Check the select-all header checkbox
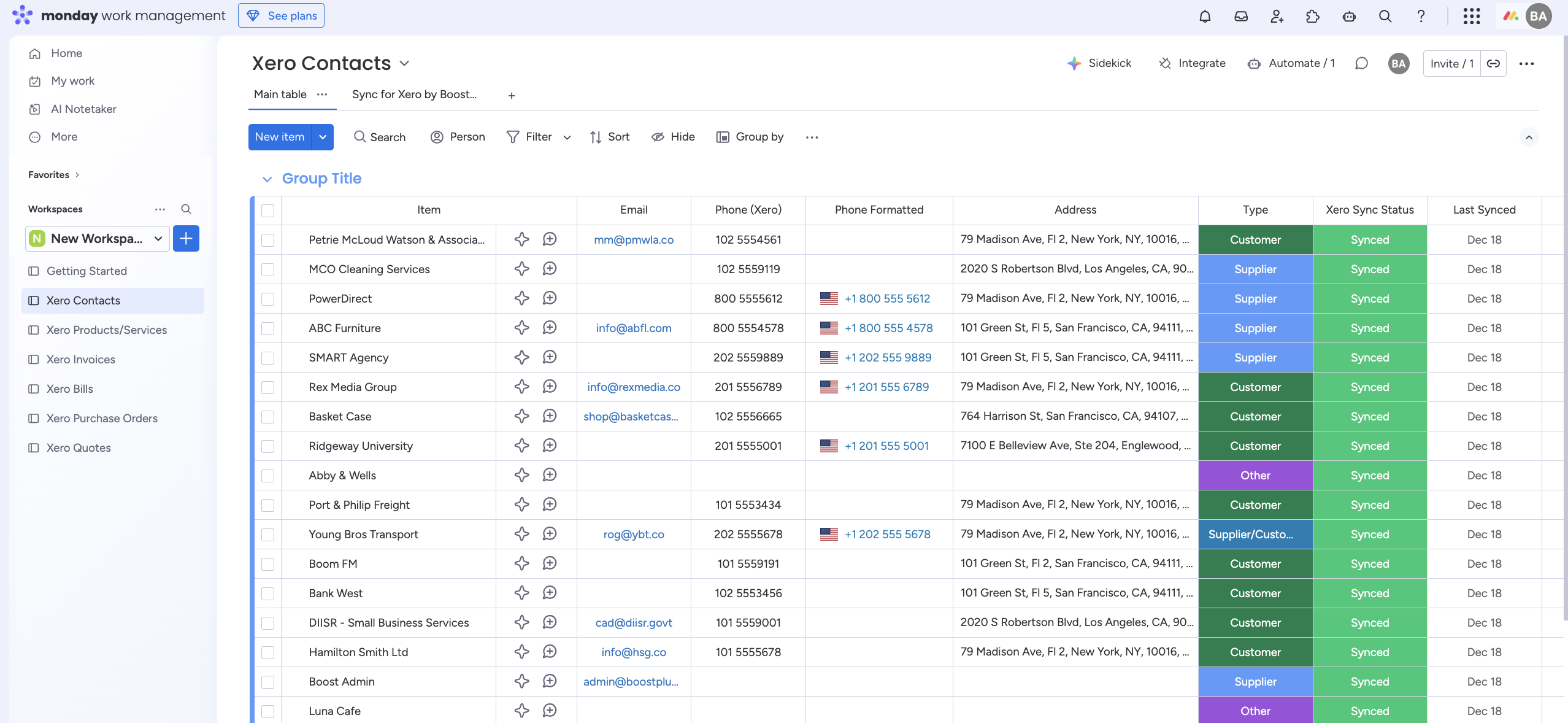Screen dimensions: 1568x723 click(267, 211)
